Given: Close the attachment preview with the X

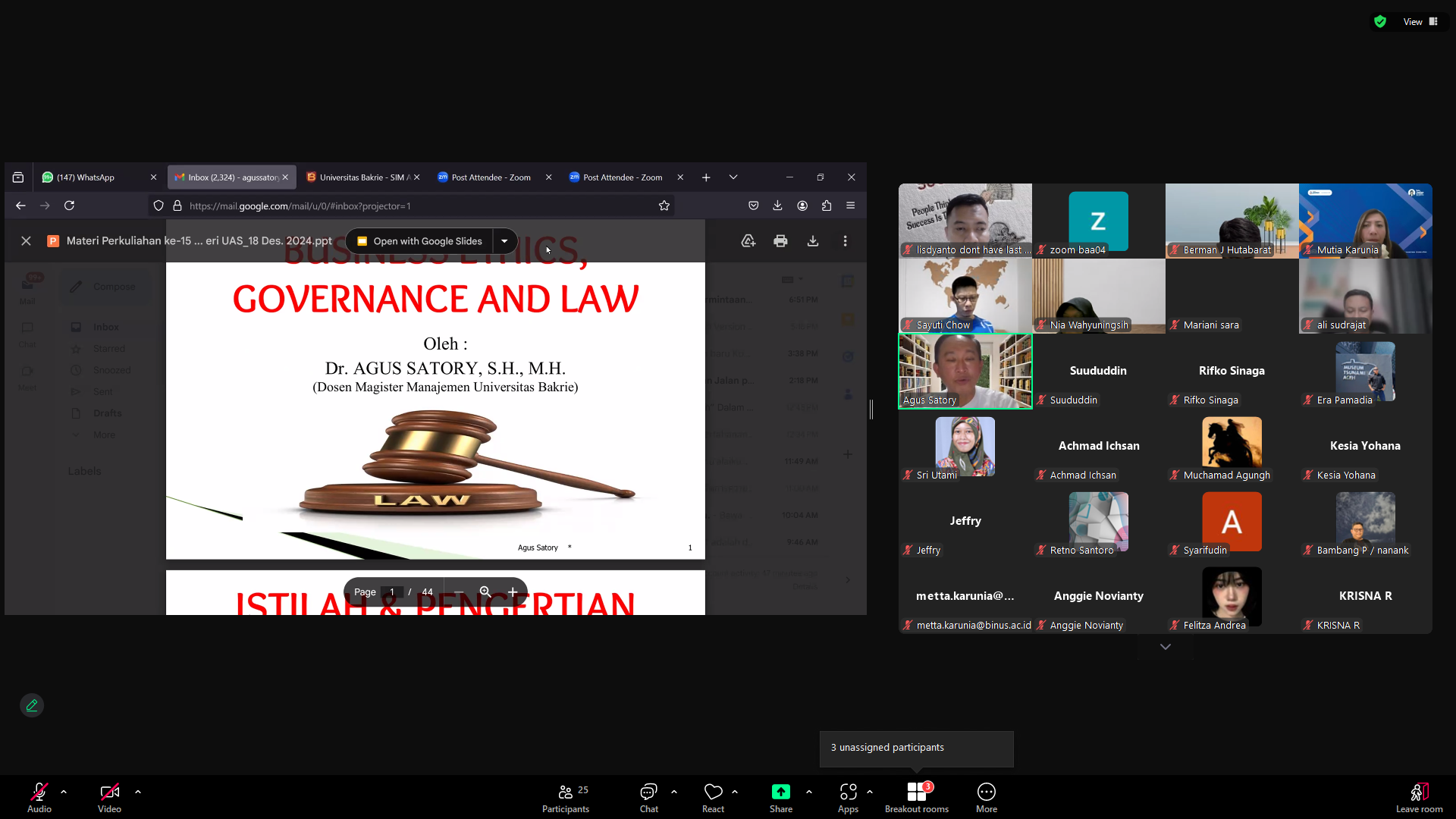Looking at the screenshot, I should 26,241.
